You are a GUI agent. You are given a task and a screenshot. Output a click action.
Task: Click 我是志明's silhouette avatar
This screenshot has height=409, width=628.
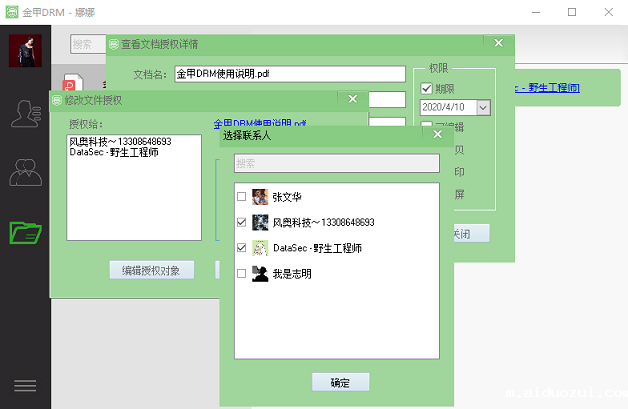pos(259,273)
